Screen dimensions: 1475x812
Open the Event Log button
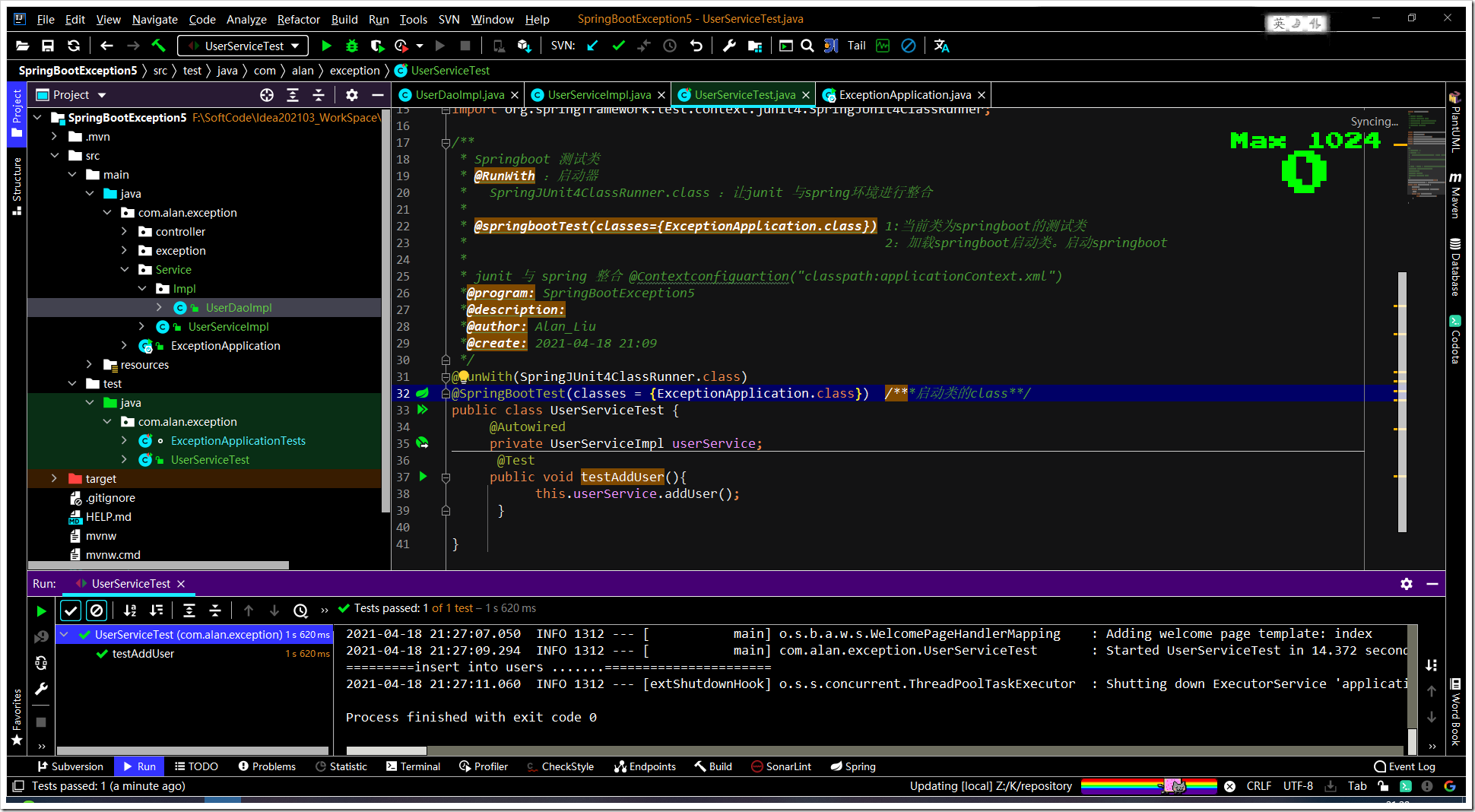(x=1404, y=766)
